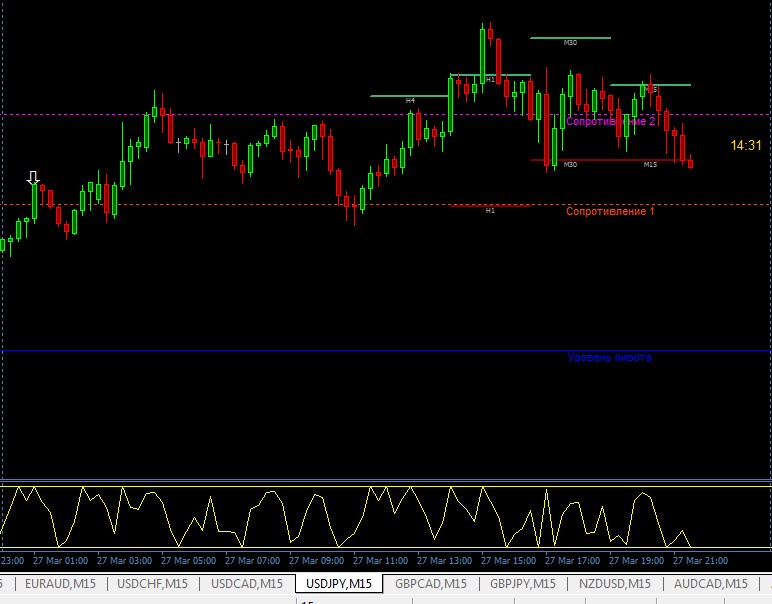Switch to the AUDCAD,M15 chart tab
The height and width of the screenshot is (604, 772).
tap(710, 584)
